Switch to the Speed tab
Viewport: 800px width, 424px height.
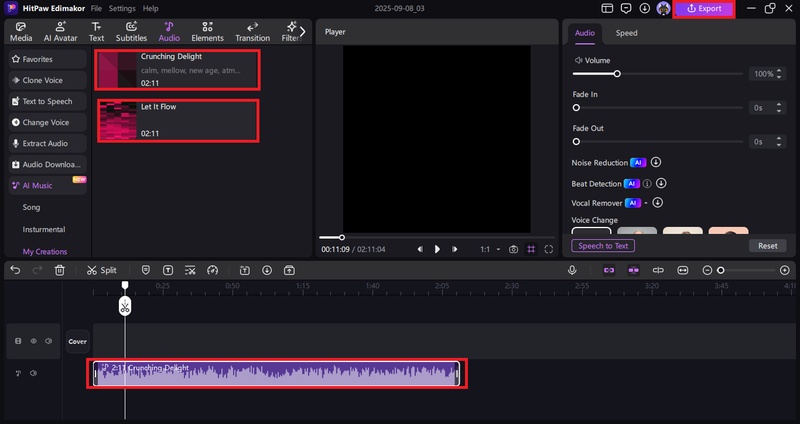pos(626,33)
